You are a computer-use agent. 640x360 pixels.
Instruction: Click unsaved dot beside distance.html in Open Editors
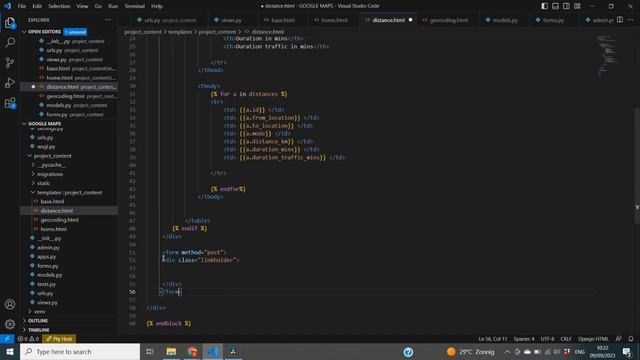click(33, 87)
